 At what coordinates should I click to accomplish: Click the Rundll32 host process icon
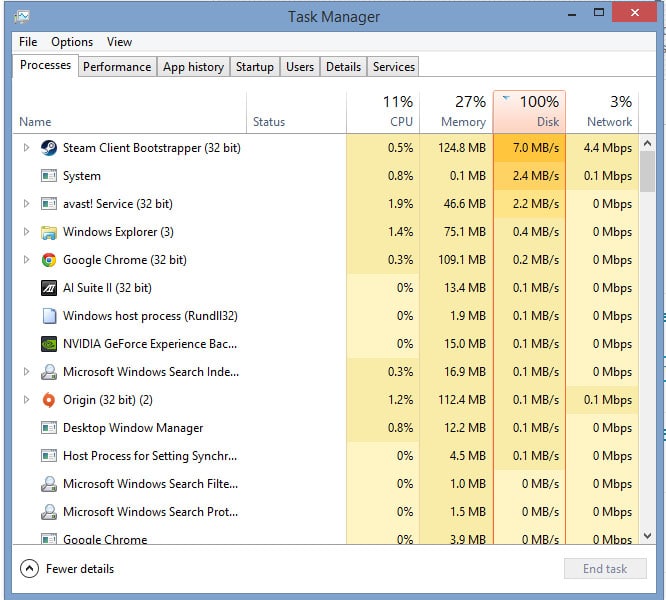pyautogui.click(x=49, y=316)
